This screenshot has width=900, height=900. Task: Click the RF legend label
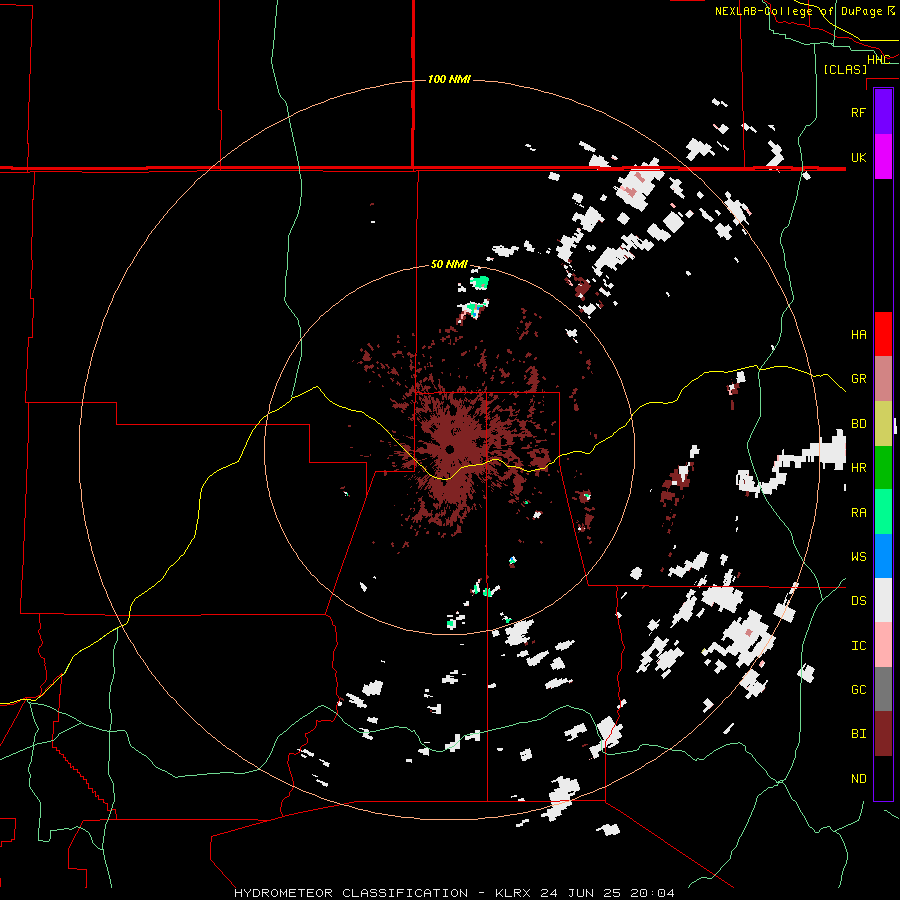(859, 112)
